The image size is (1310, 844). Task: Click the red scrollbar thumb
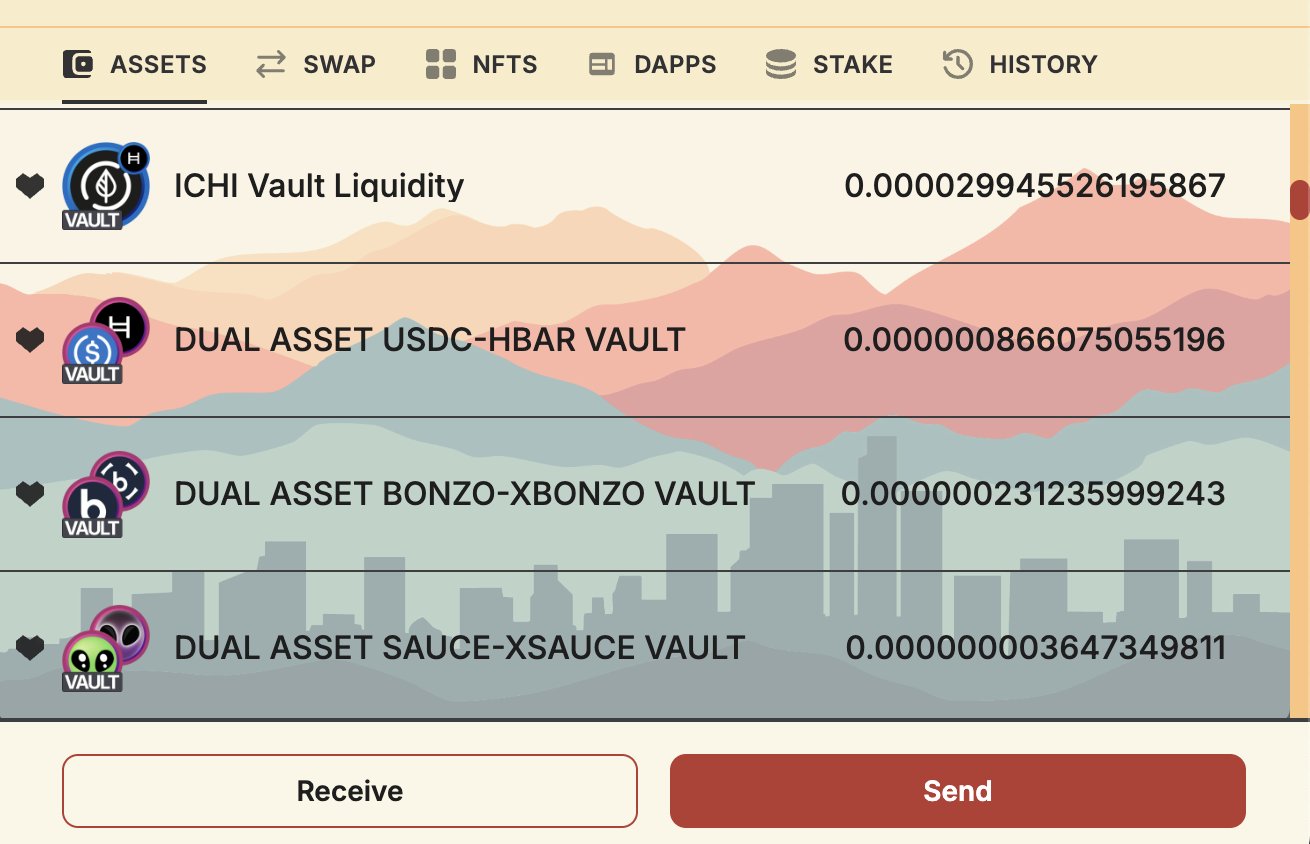point(1299,199)
